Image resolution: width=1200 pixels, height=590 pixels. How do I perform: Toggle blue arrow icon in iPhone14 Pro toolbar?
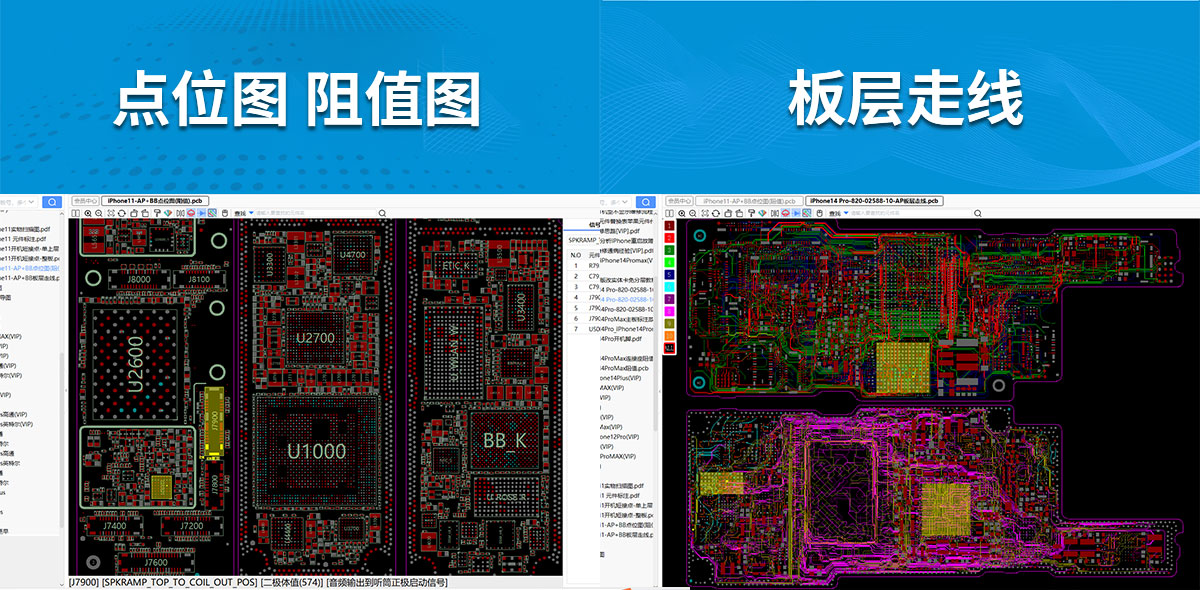tap(796, 213)
